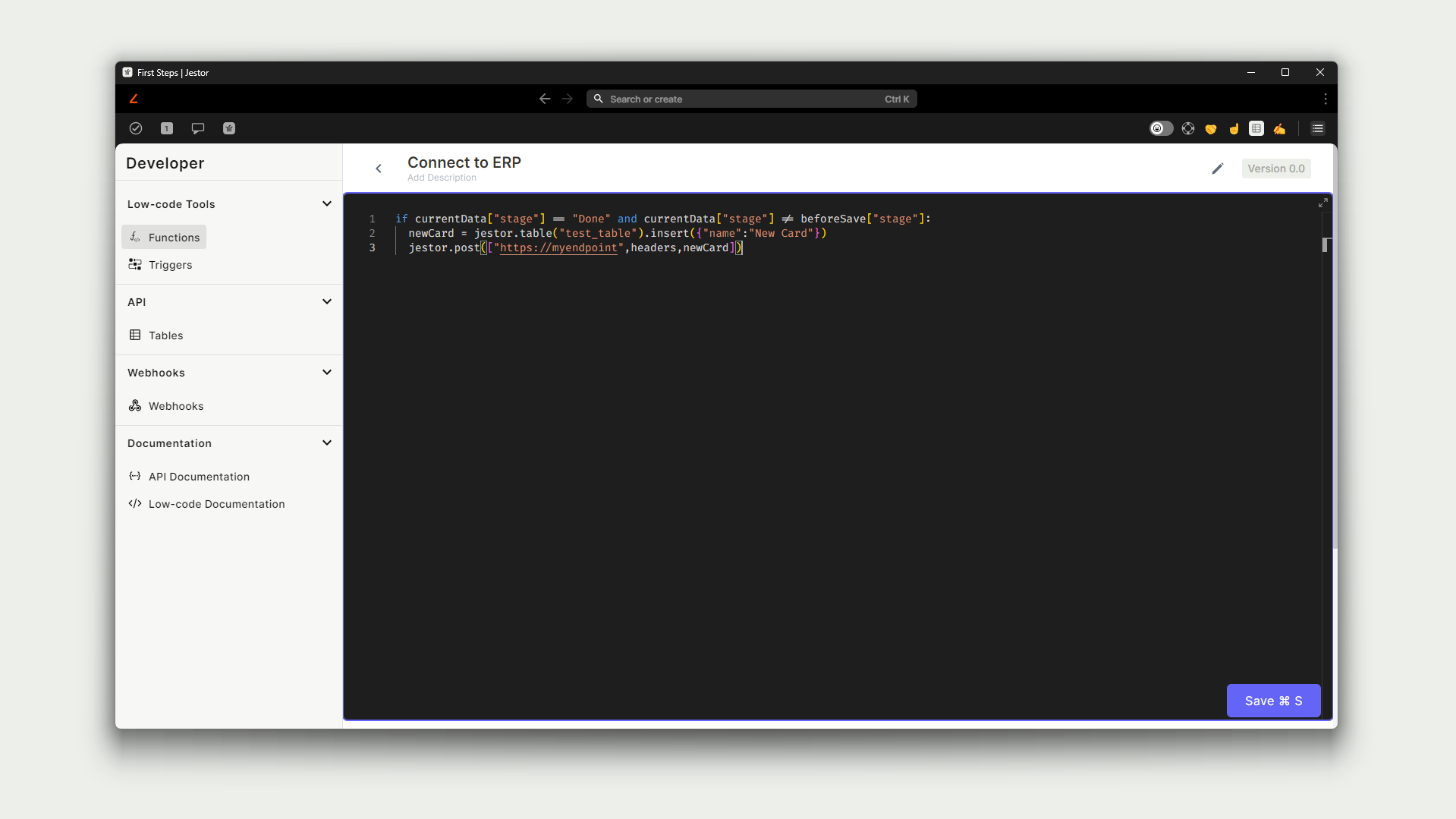1456x819 pixels.
Task: Collapse the Low-code Tools section
Action: coord(327,203)
